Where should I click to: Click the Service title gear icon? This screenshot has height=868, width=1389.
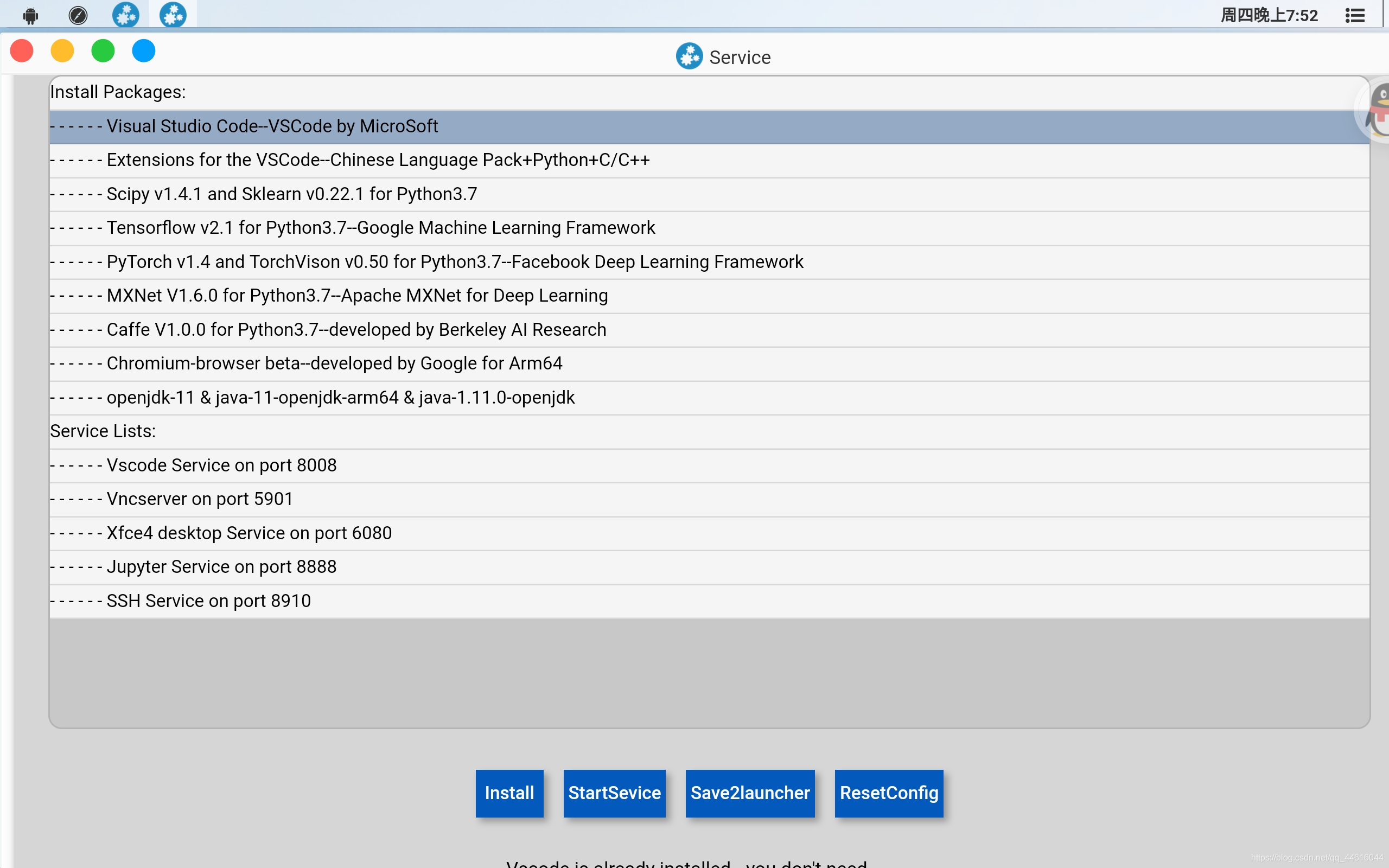click(x=689, y=56)
